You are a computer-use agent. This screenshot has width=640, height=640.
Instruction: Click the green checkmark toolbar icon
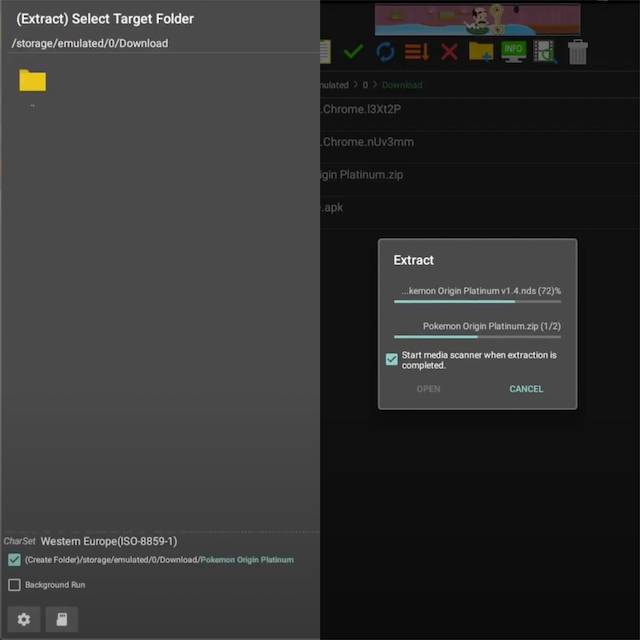click(353, 52)
